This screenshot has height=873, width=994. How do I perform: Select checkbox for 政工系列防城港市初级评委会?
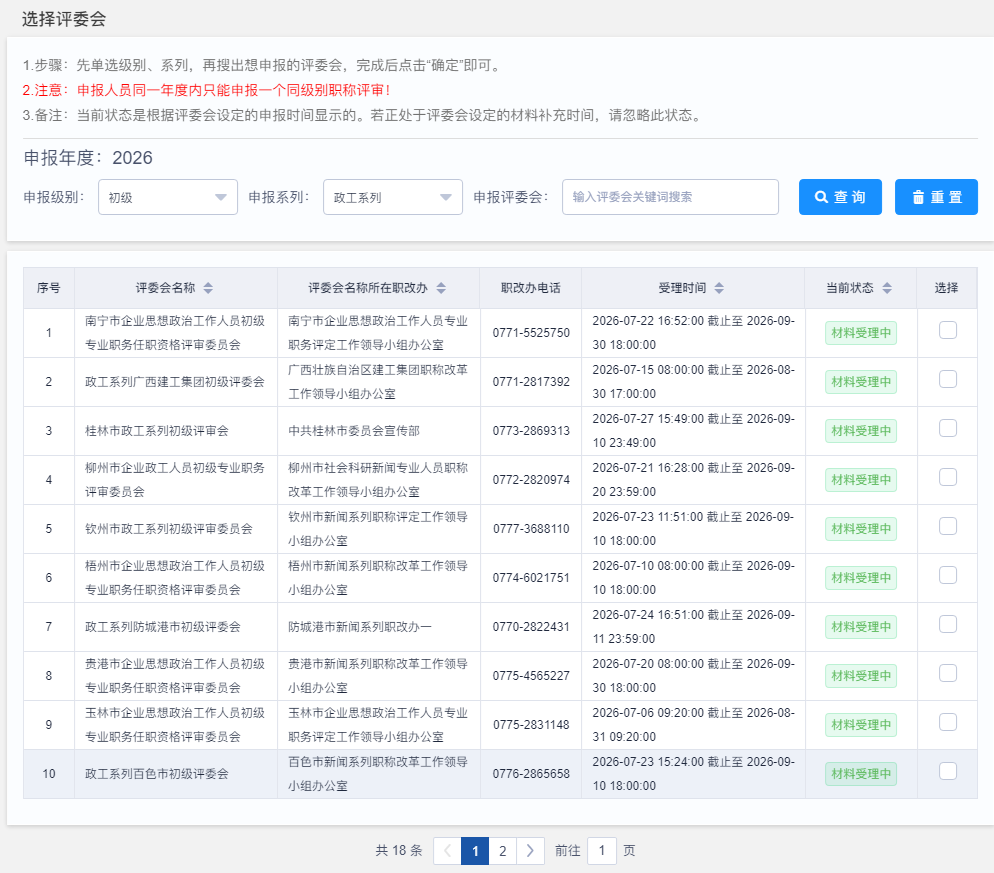[948, 624]
